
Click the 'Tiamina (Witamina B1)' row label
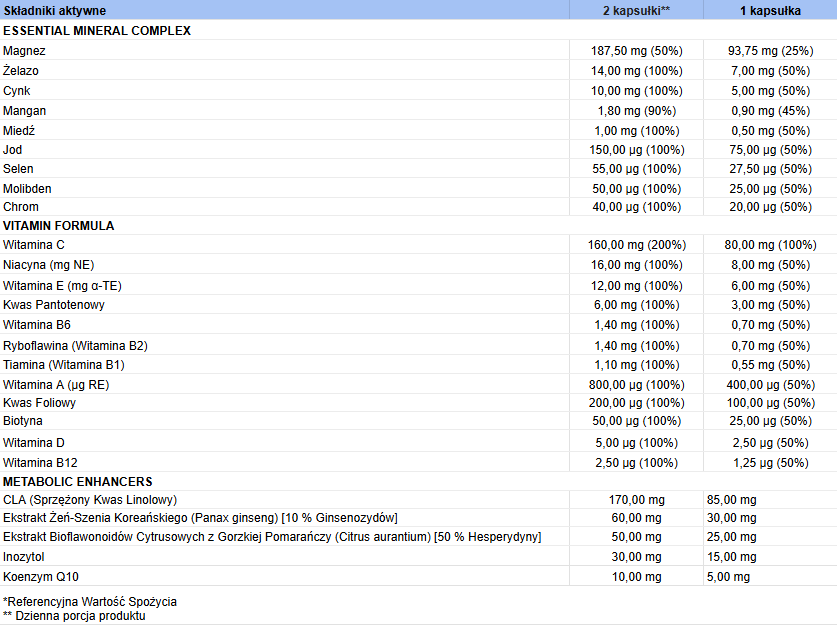click(64, 365)
